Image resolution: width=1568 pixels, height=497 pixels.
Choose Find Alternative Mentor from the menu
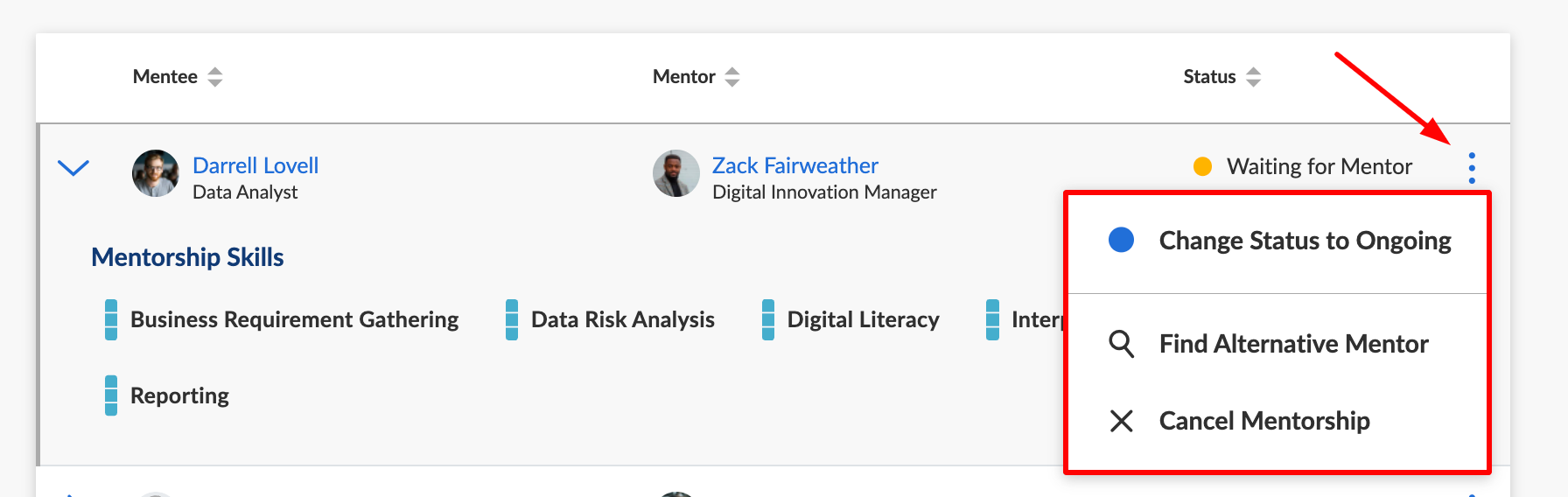[1278, 344]
